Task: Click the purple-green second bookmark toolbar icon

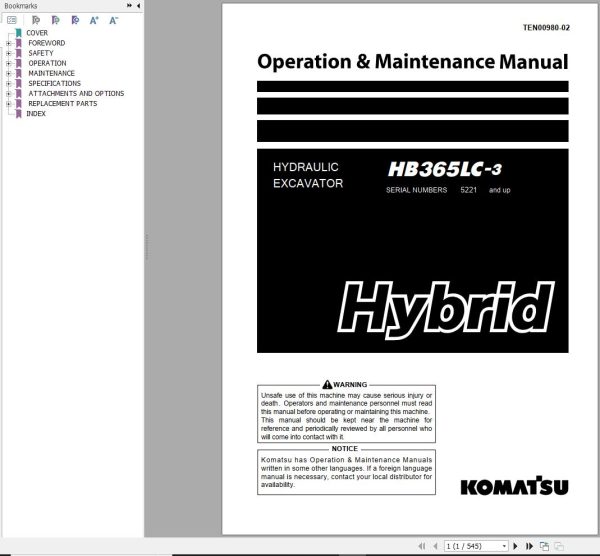Action: point(55,20)
